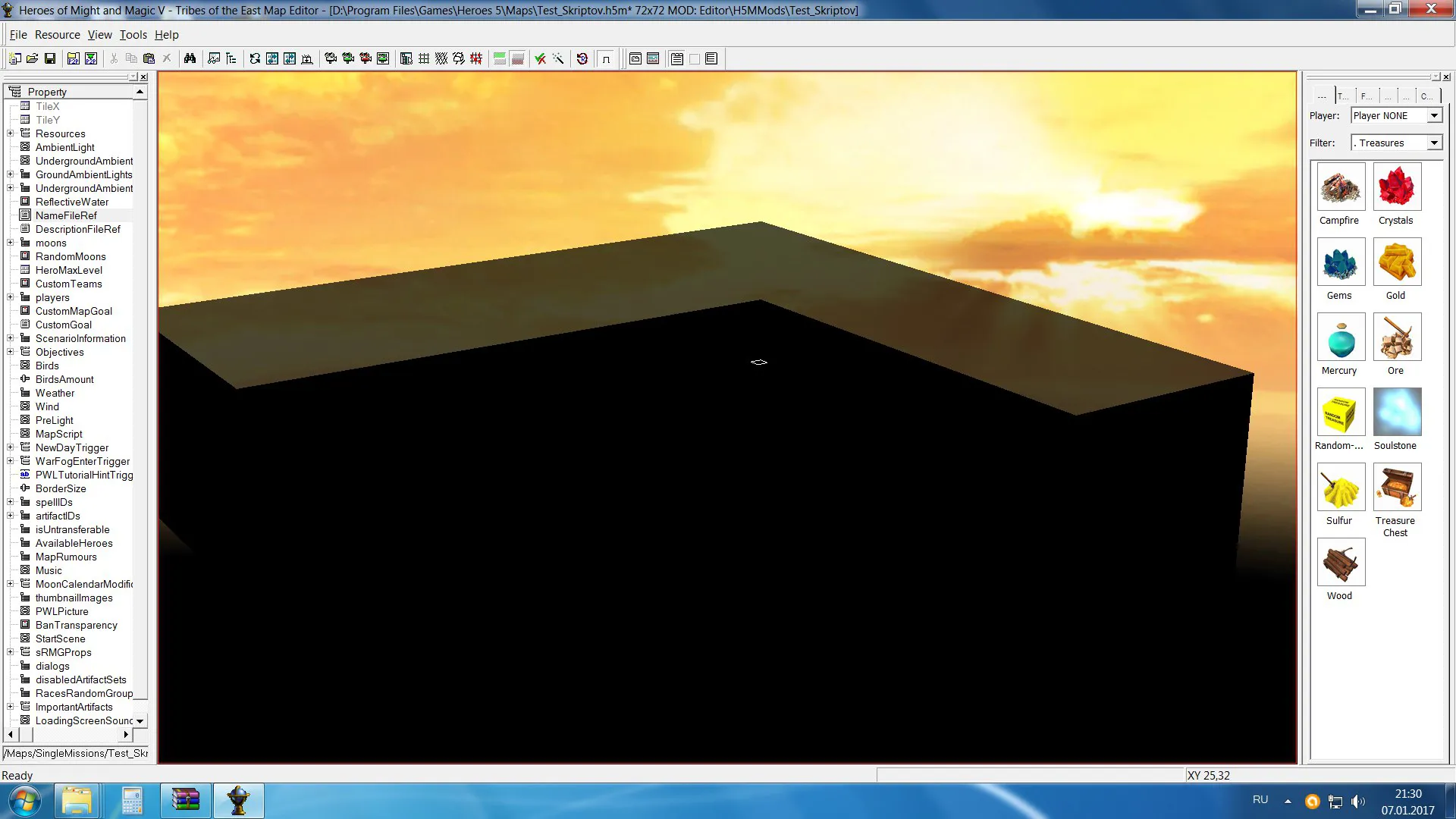Click the green check with red X icon
The image size is (1456, 819).
[x=540, y=58]
